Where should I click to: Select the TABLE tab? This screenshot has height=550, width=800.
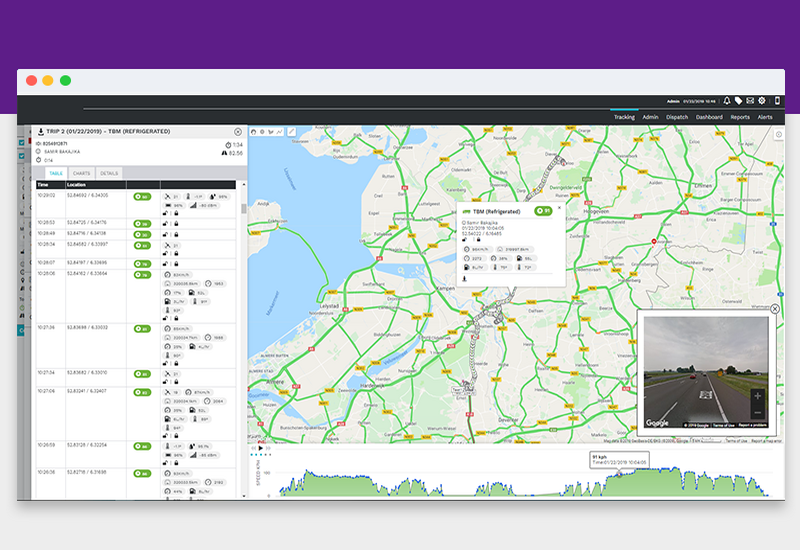(56, 173)
